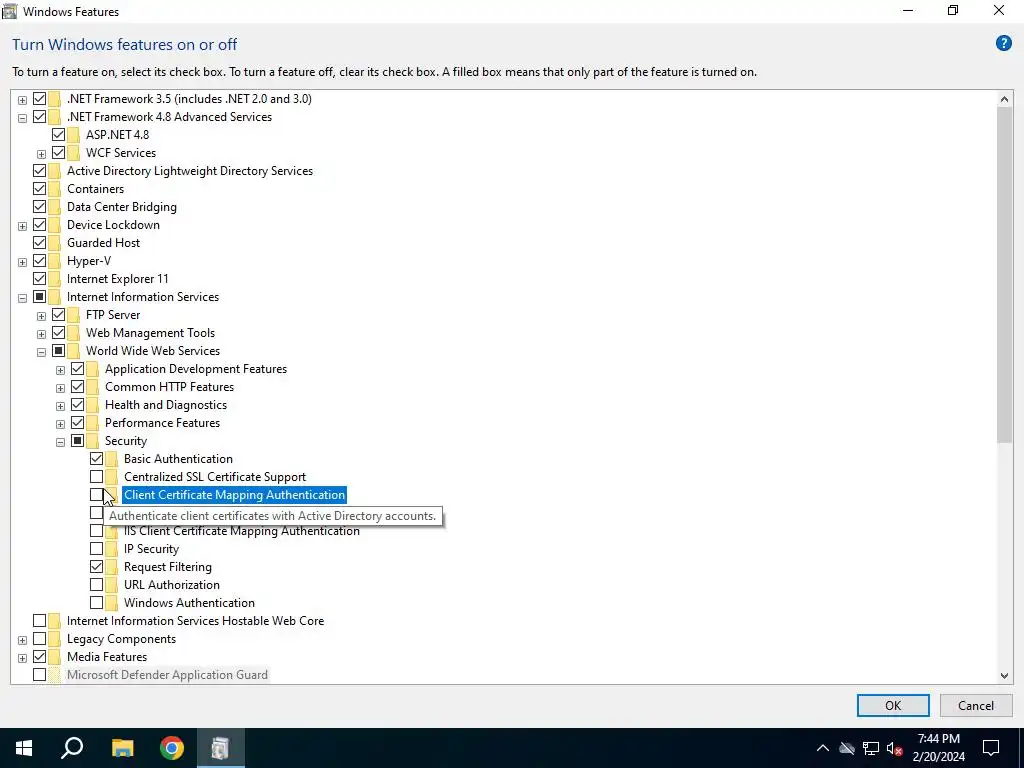Select the Common HTTP Features row
This screenshot has width=1024, height=768.
(169, 387)
